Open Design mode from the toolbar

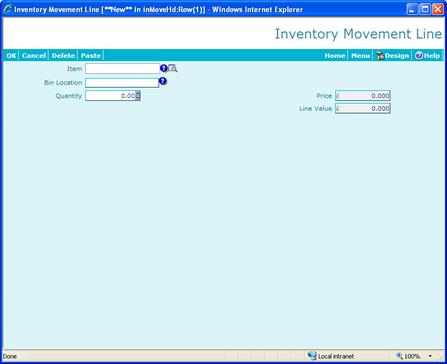[392, 56]
